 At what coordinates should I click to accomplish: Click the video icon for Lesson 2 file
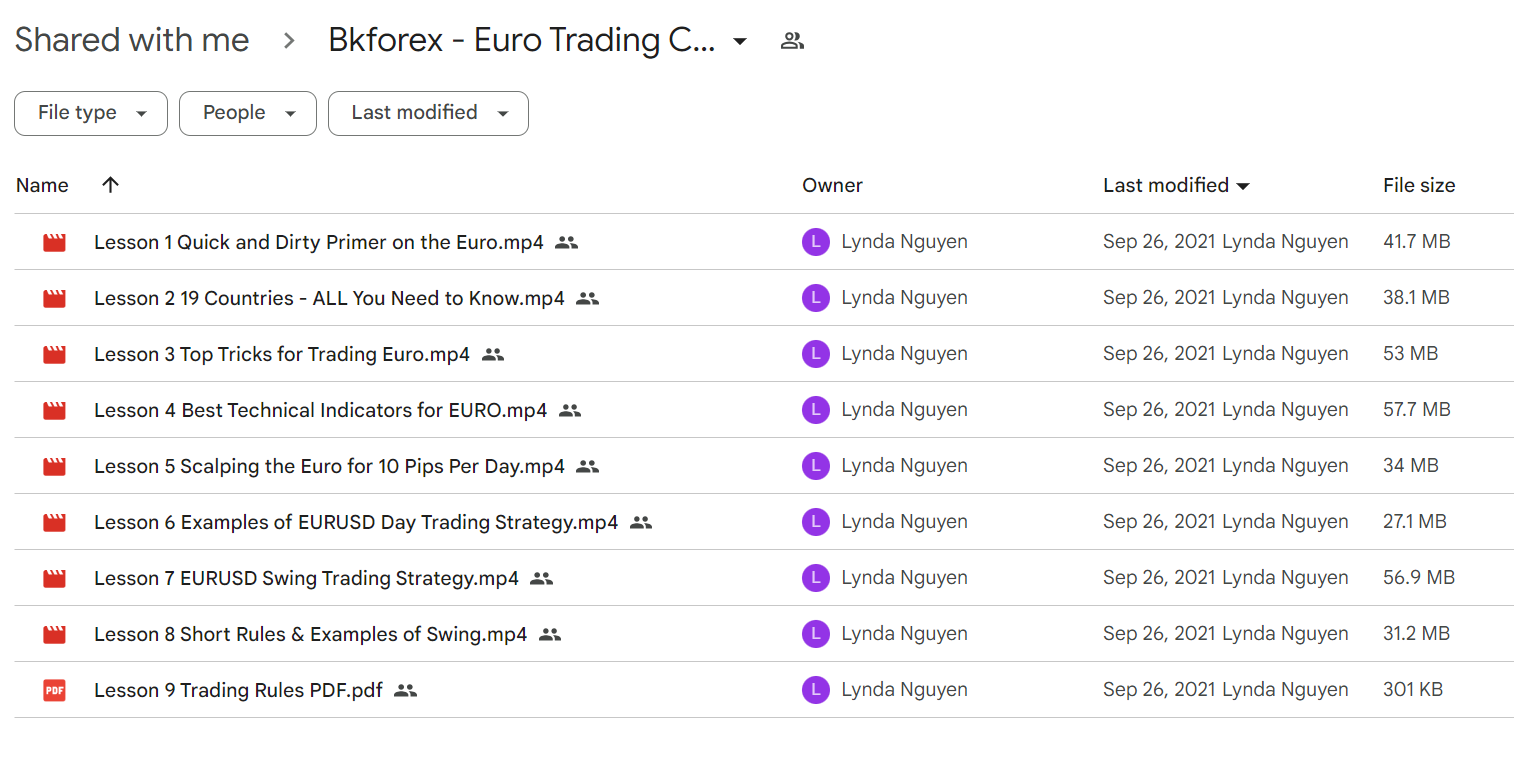click(x=54, y=298)
